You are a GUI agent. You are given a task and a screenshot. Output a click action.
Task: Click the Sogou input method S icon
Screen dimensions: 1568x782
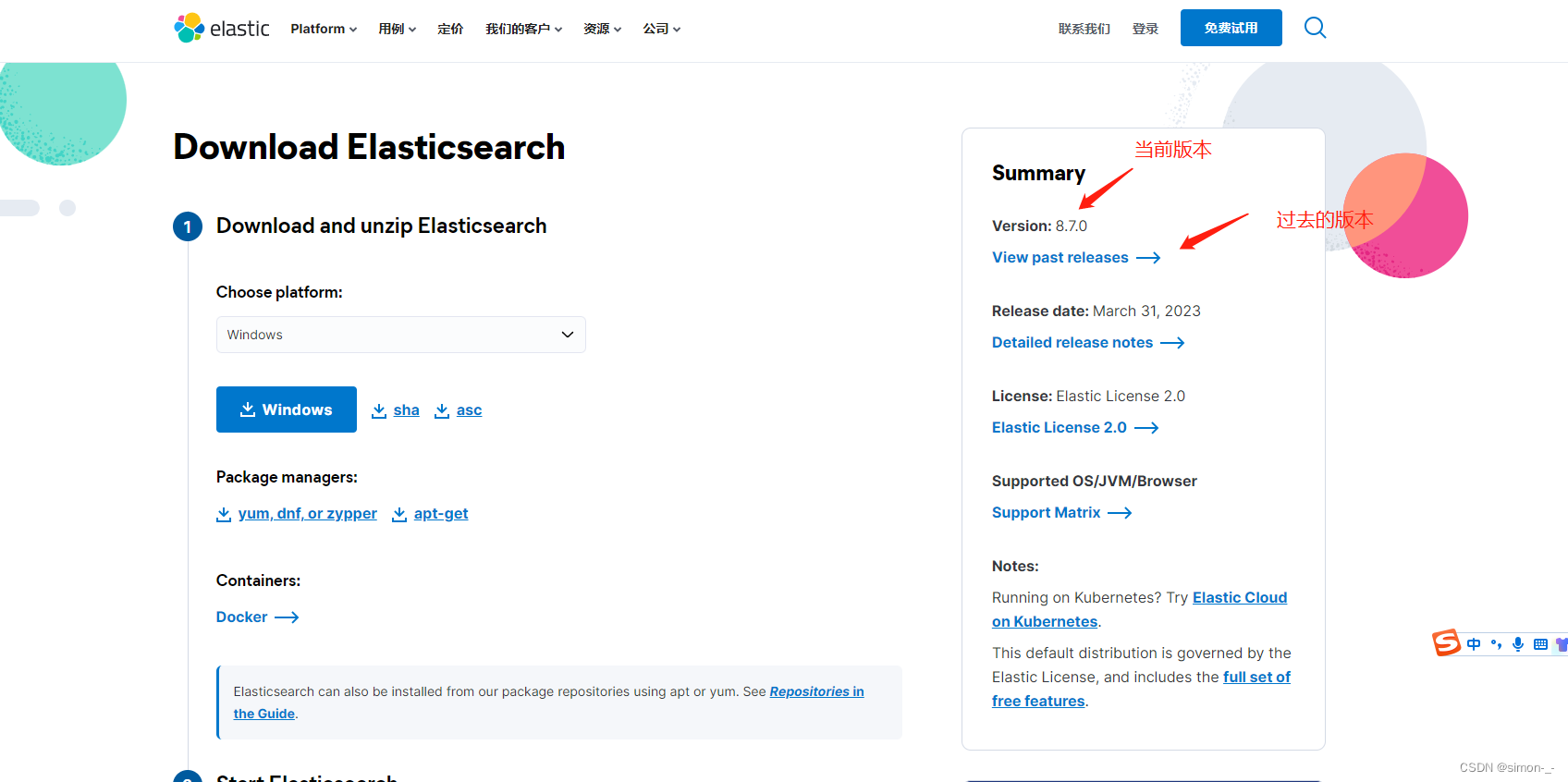tap(1446, 642)
